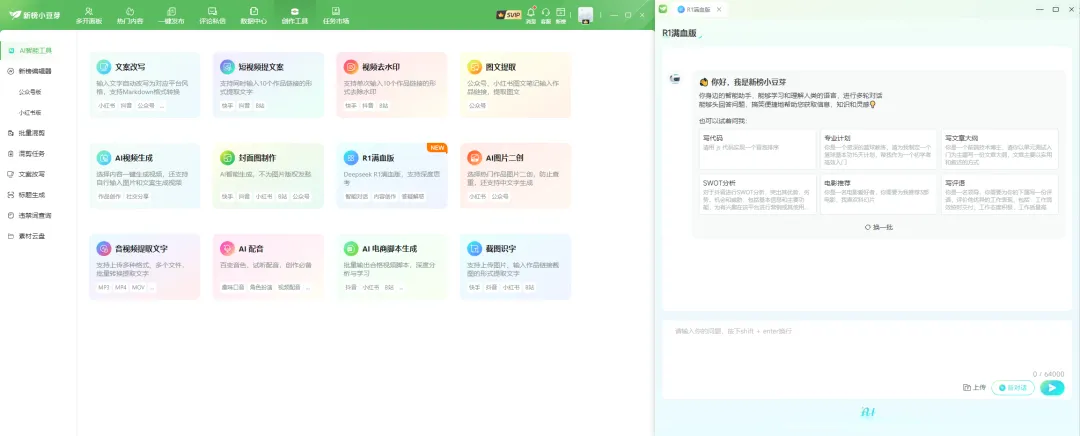Choose the 电影推荐 prompt suggestion
1080x436 pixels.
click(879, 194)
